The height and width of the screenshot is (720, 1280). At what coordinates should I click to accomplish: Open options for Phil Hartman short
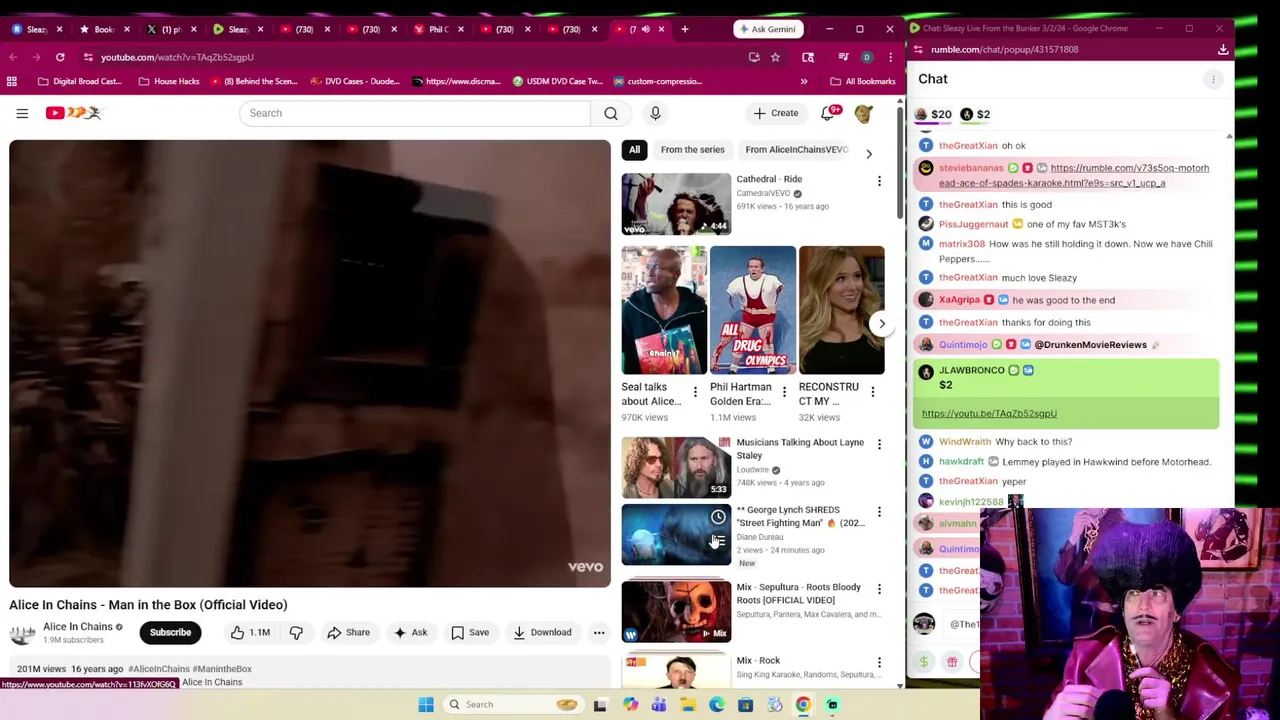pyautogui.click(x=784, y=392)
